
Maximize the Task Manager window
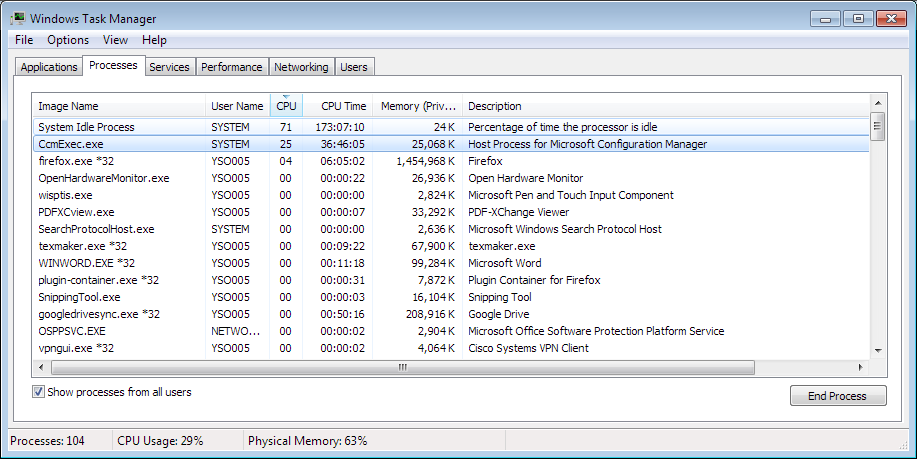tap(858, 19)
